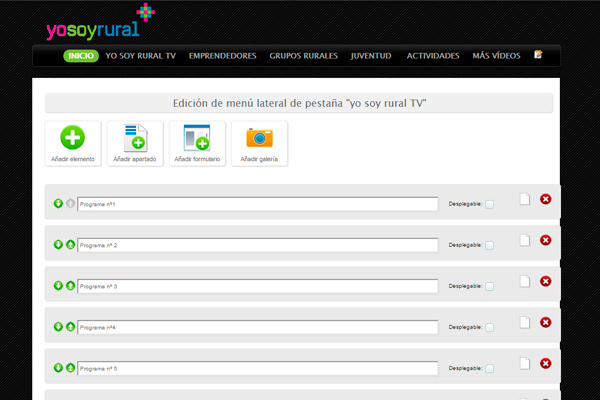Open page icon for Programa nº1
The width and height of the screenshot is (600, 400).
click(525, 199)
